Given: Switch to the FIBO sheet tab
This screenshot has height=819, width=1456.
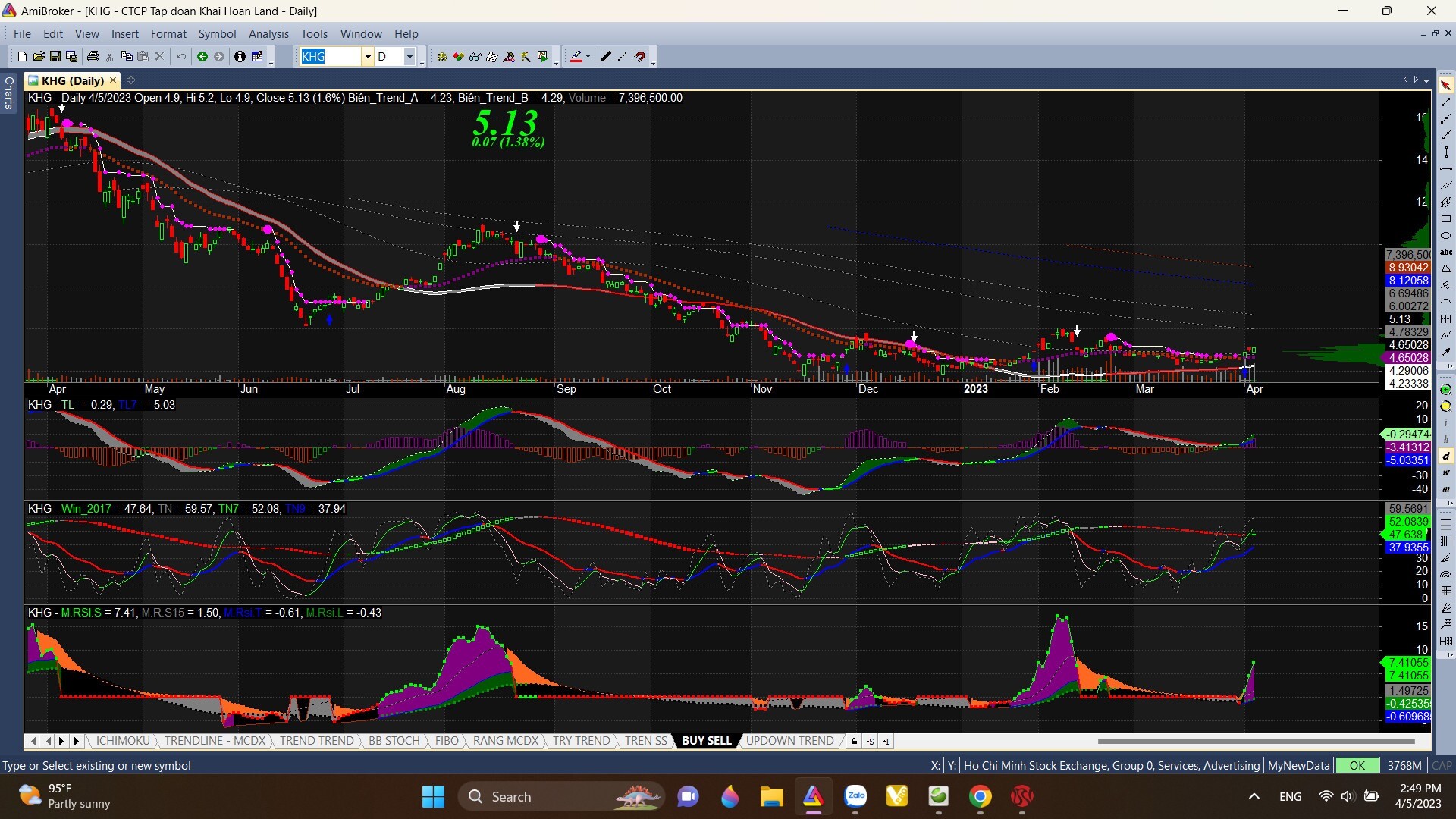Looking at the screenshot, I should (447, 741).
